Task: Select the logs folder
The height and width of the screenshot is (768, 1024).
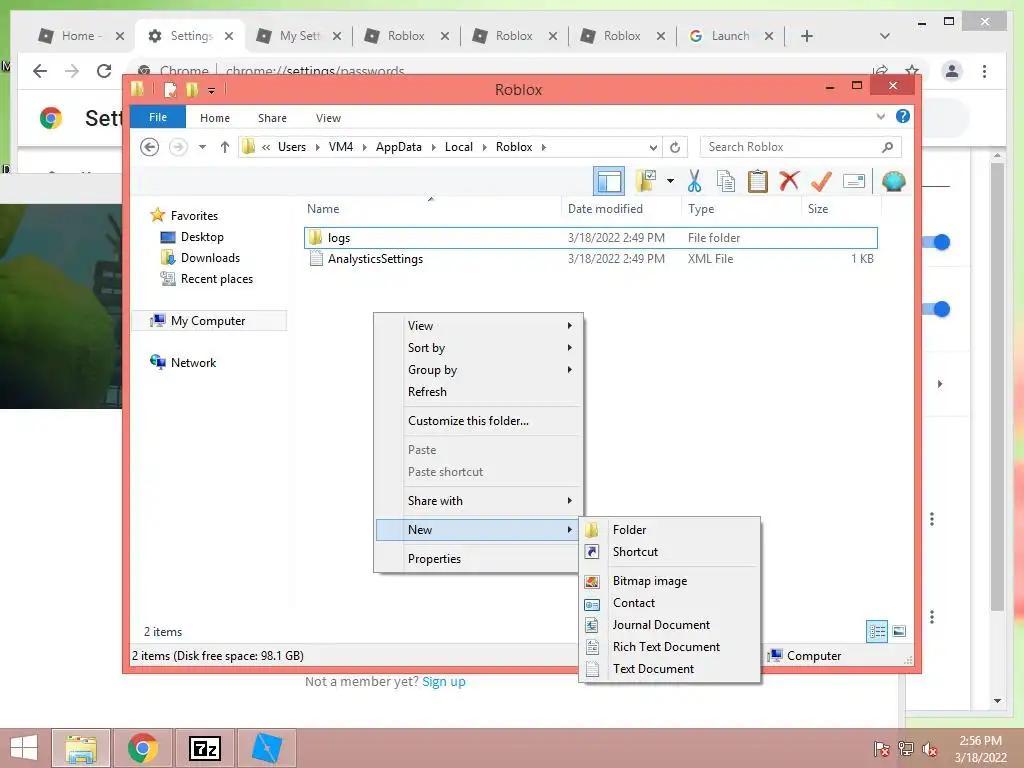Action: click(590, 238)
